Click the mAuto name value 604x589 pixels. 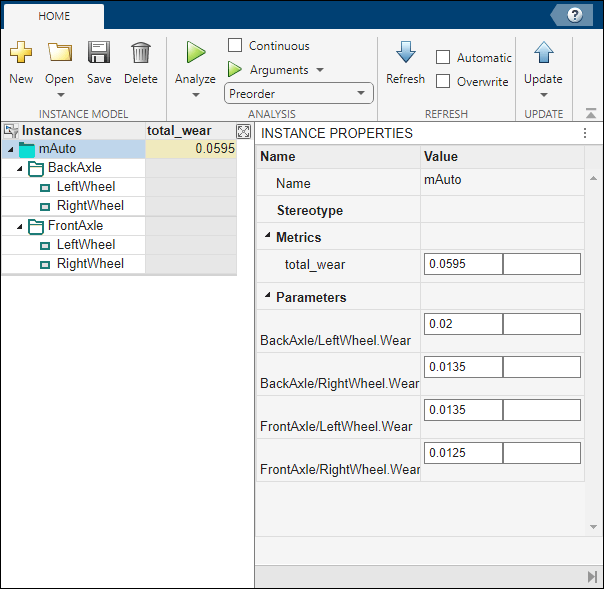(443, 180)
